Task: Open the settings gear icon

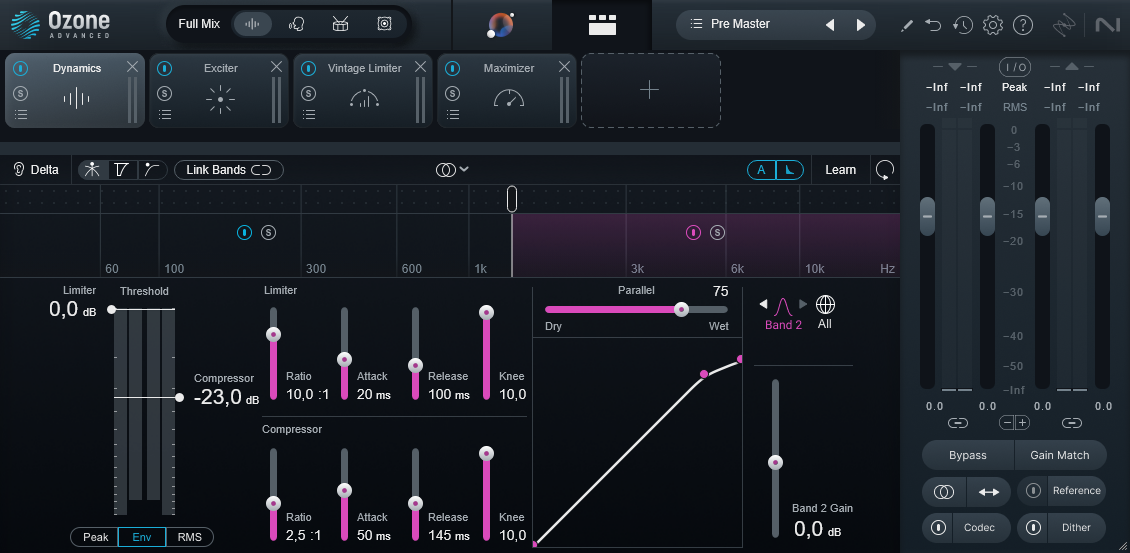Action: click(993, 25)
